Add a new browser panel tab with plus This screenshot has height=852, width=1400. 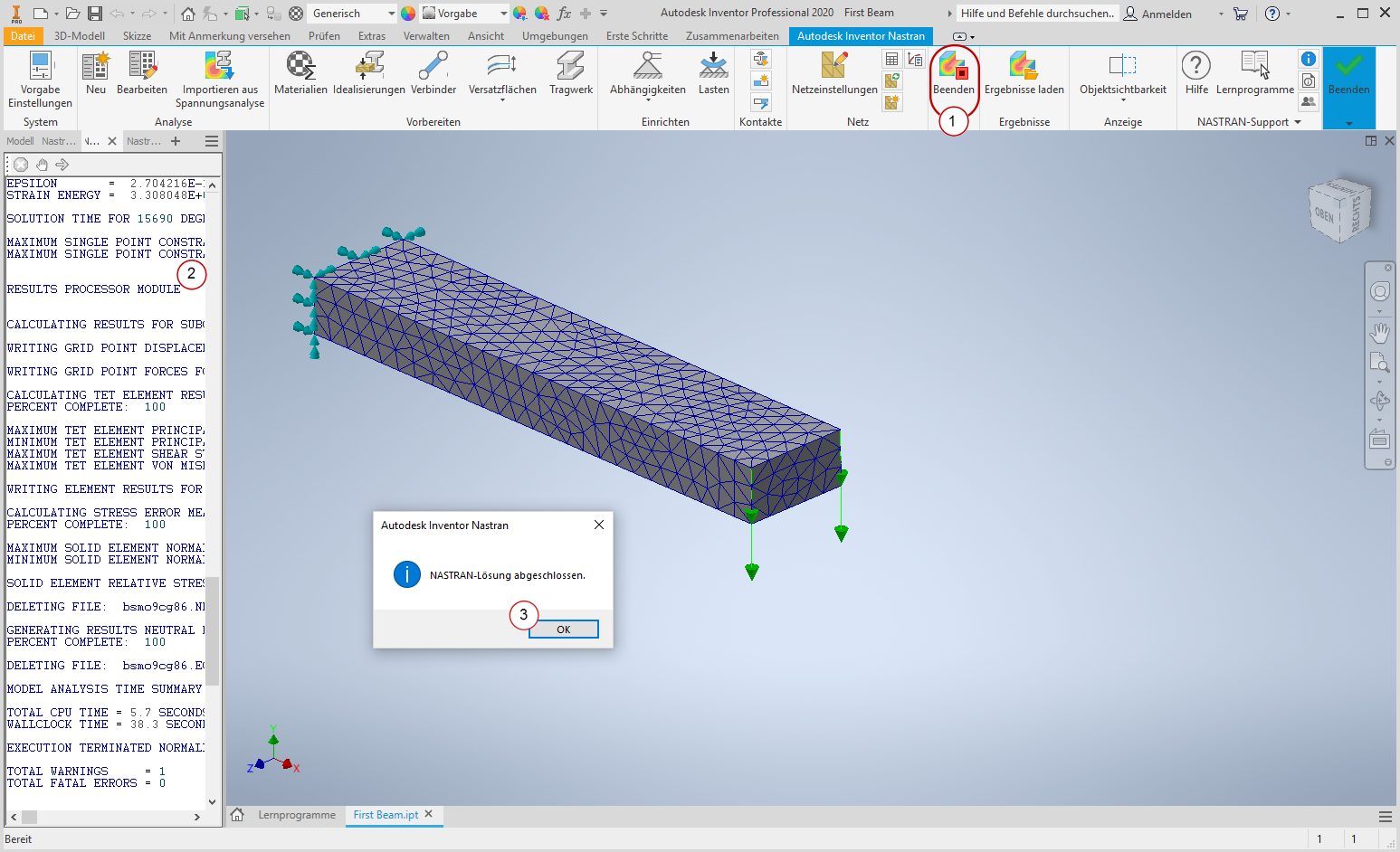point(176,141)
